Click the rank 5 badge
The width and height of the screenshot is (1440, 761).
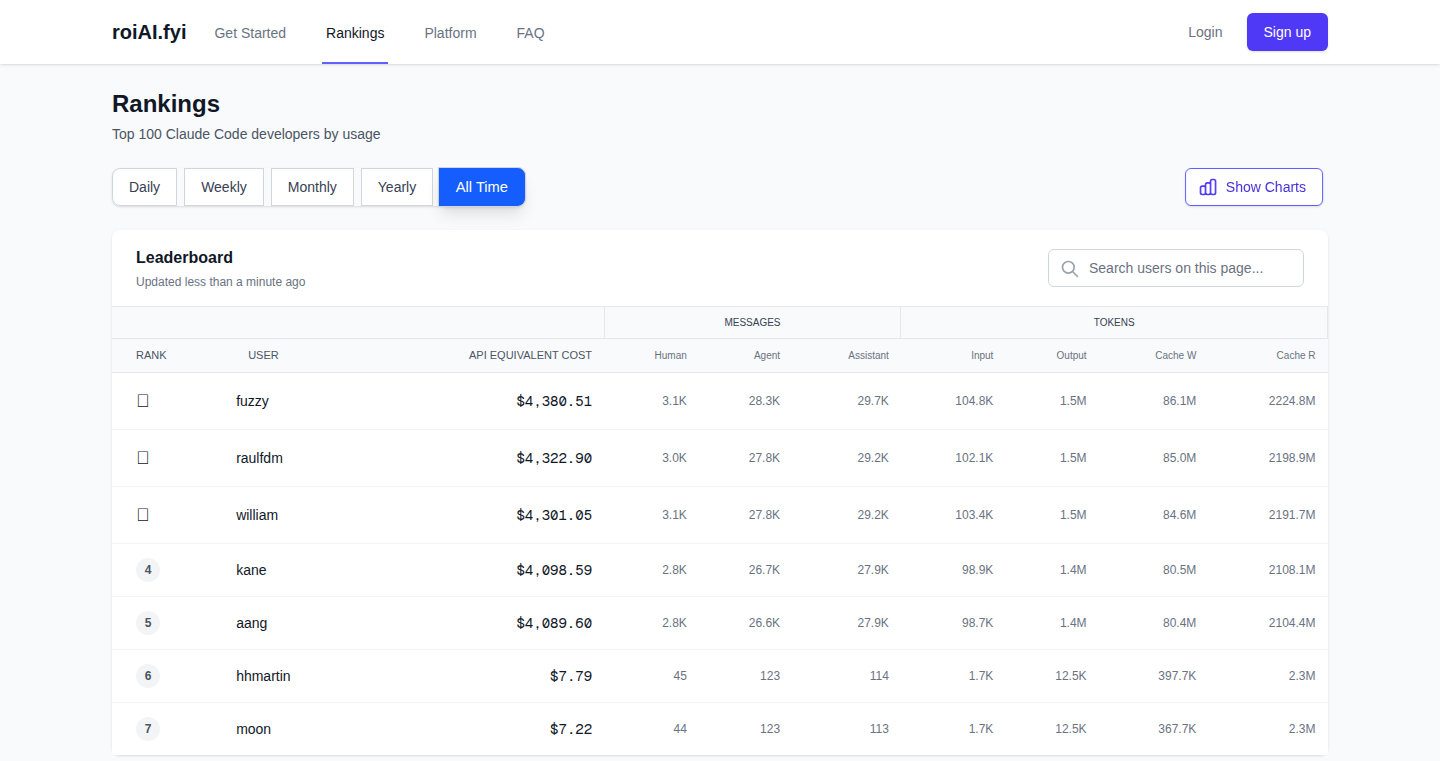click(x=148, y=623)
